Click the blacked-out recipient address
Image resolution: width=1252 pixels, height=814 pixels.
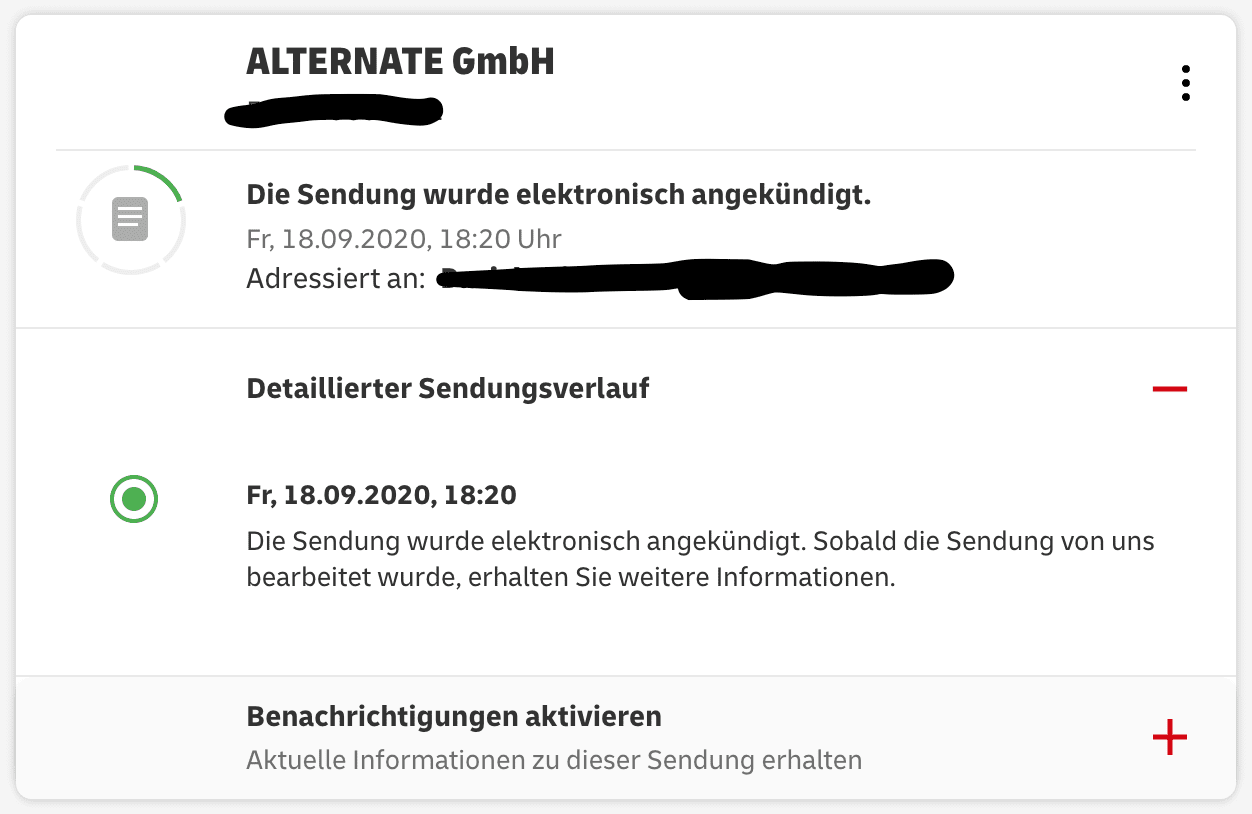tap(695, 277)
